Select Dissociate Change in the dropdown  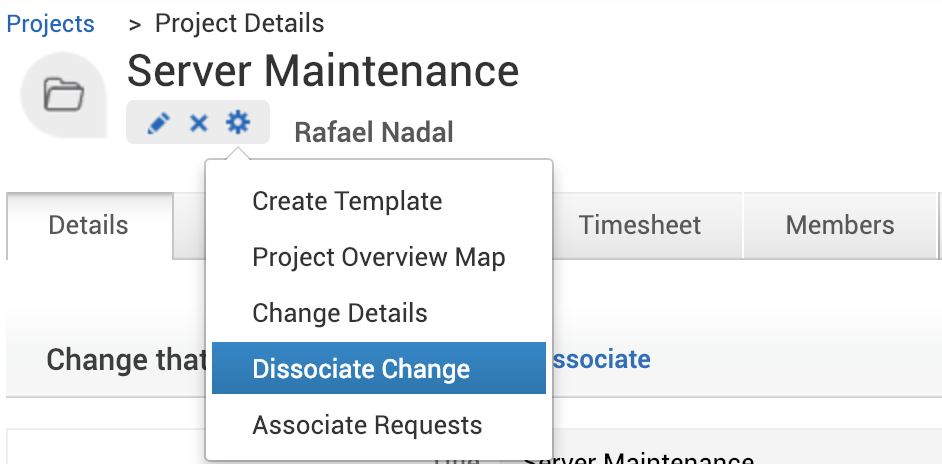[x=361, y=369]
